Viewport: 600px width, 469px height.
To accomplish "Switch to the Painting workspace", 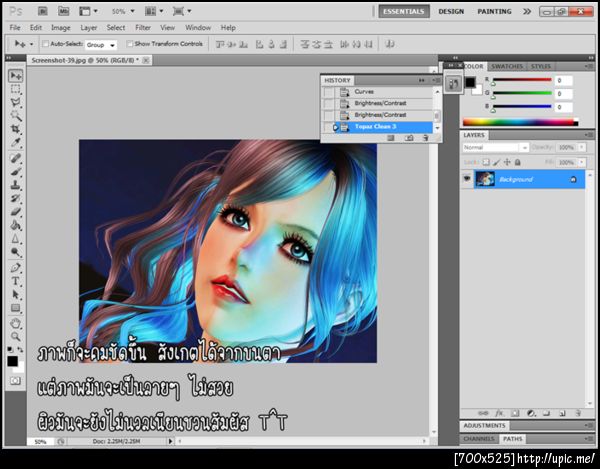I will [494, 11].
